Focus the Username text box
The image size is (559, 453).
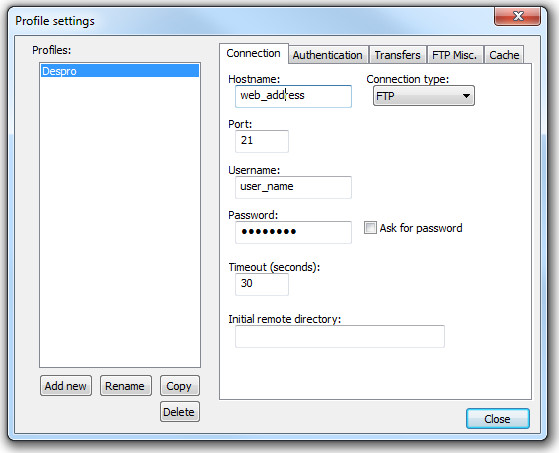293,187
